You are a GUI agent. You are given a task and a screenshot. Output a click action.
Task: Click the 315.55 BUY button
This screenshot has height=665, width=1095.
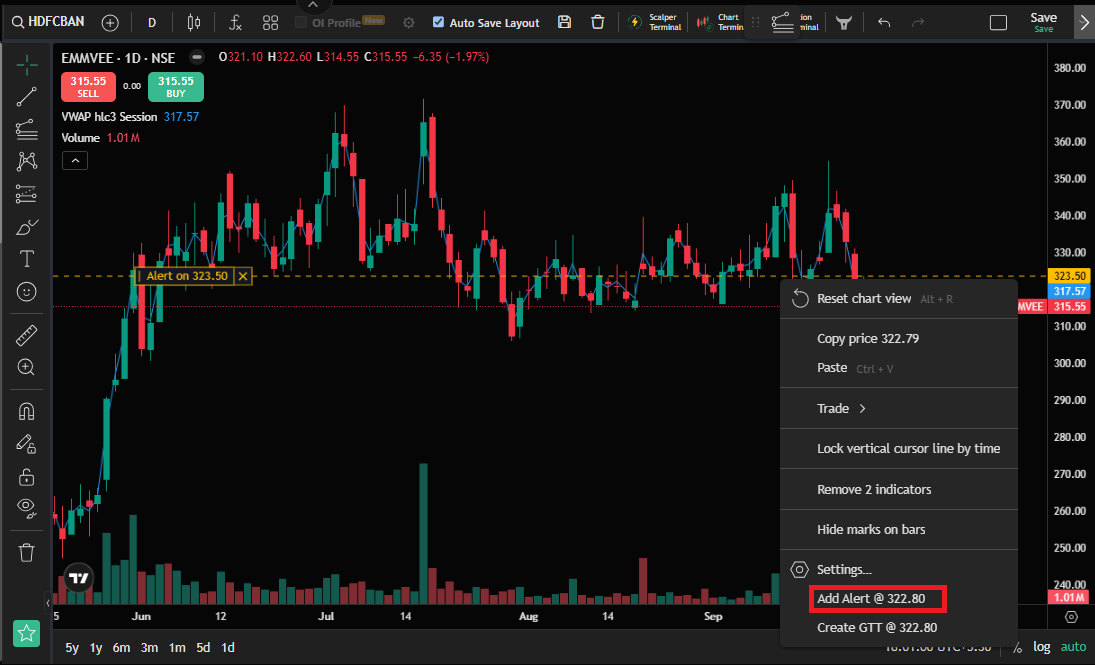pos(176,87)
